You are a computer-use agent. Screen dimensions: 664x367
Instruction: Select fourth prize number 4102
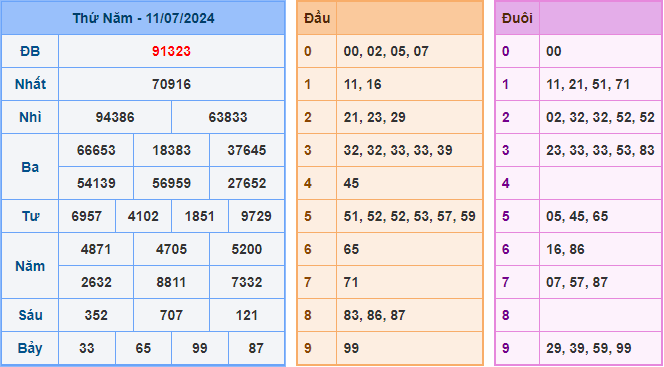coord(143,216)
